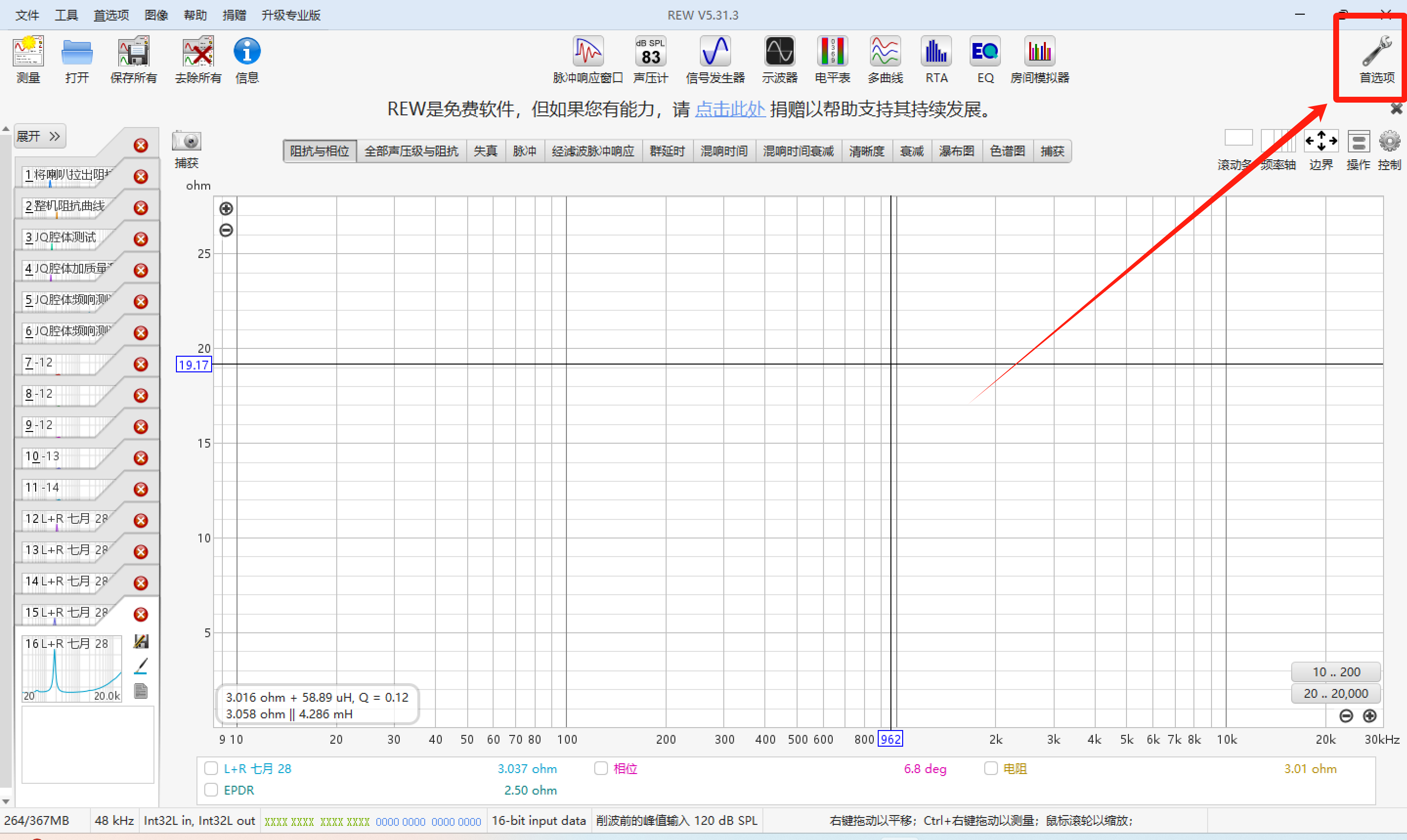1407x840 pixels.
Task: Open Preferences via the wrench icon
Action: [1376, 60]
